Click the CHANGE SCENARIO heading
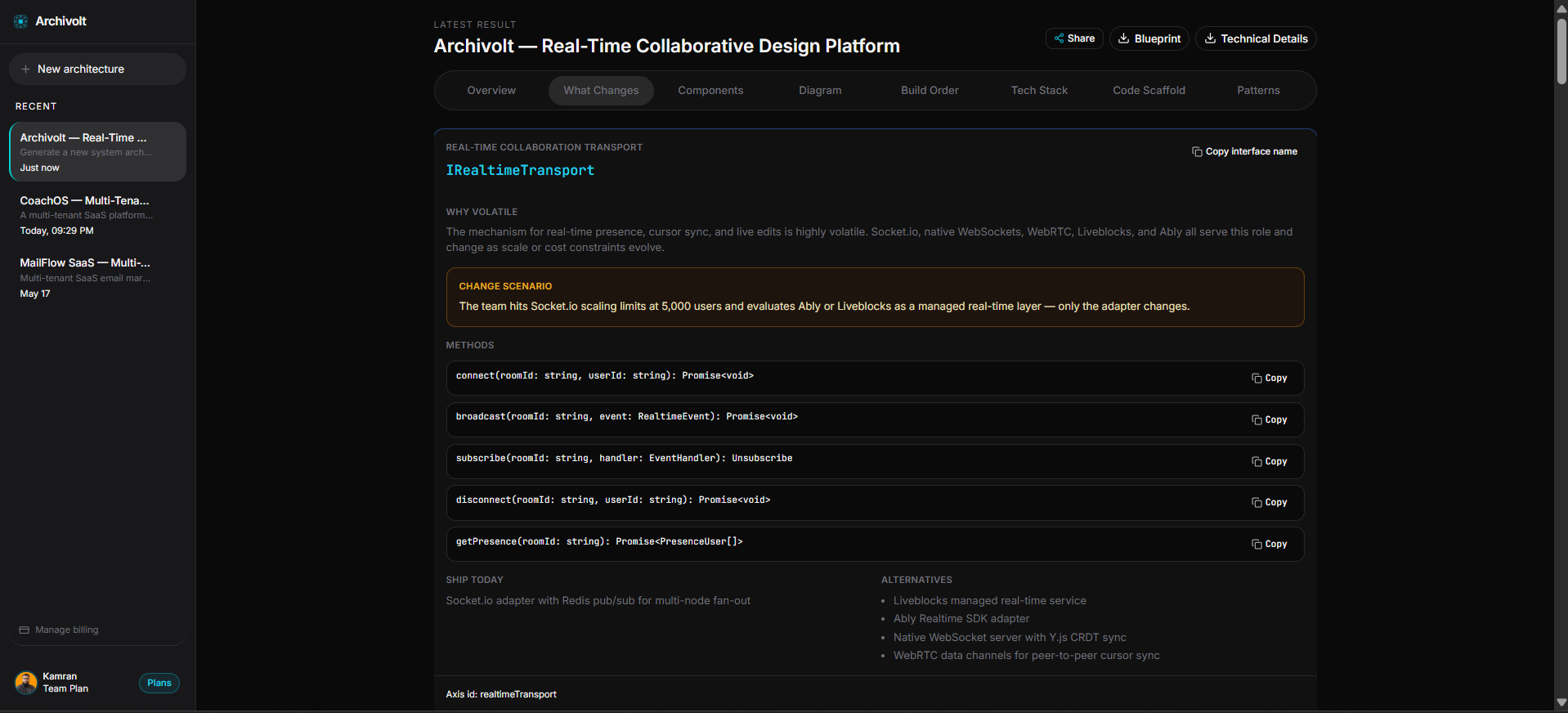 505,286
